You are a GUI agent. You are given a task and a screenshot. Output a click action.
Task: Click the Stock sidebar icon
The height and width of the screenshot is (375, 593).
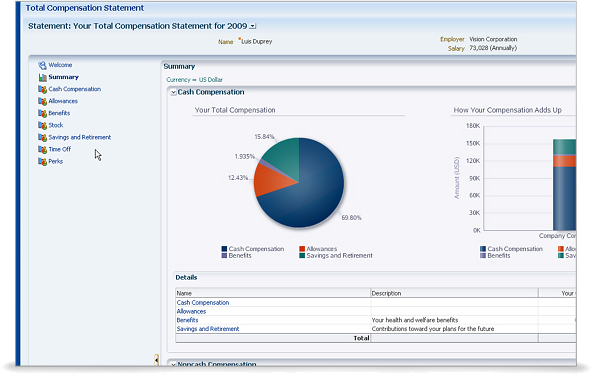pyautogui.click(x=42, y=126)
